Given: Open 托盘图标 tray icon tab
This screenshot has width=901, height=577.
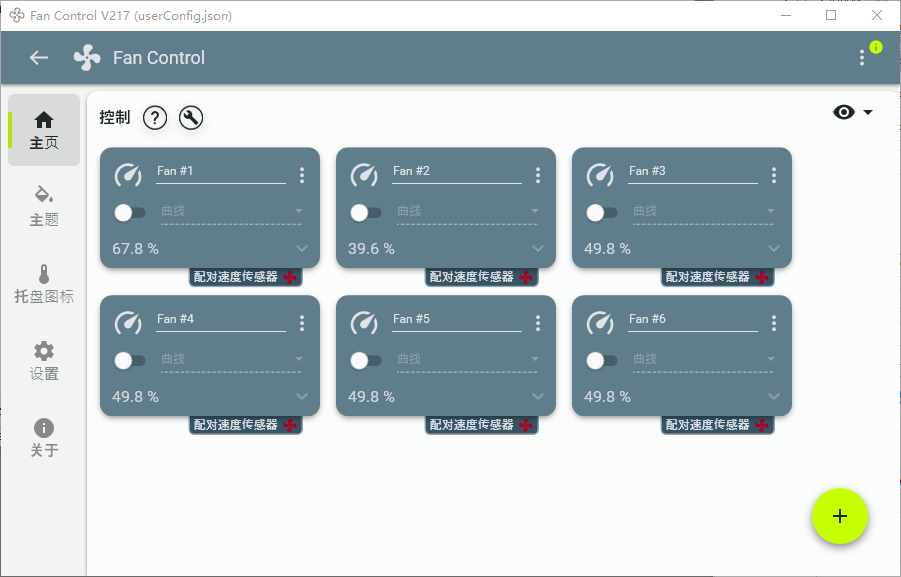Looking at the screenshot, I should [x=44, y=284].
